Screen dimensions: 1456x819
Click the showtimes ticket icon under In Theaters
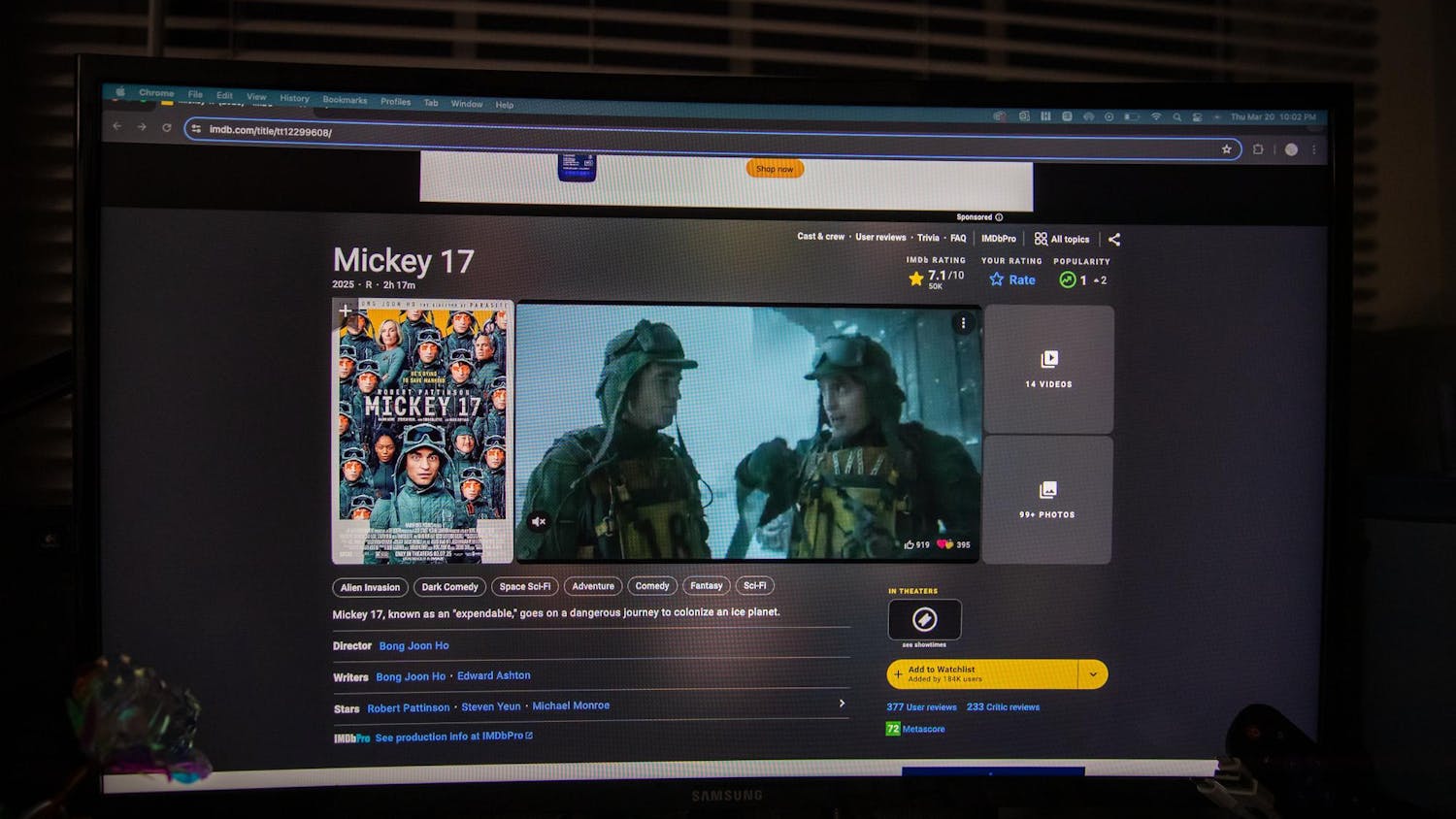pos(924,618)
